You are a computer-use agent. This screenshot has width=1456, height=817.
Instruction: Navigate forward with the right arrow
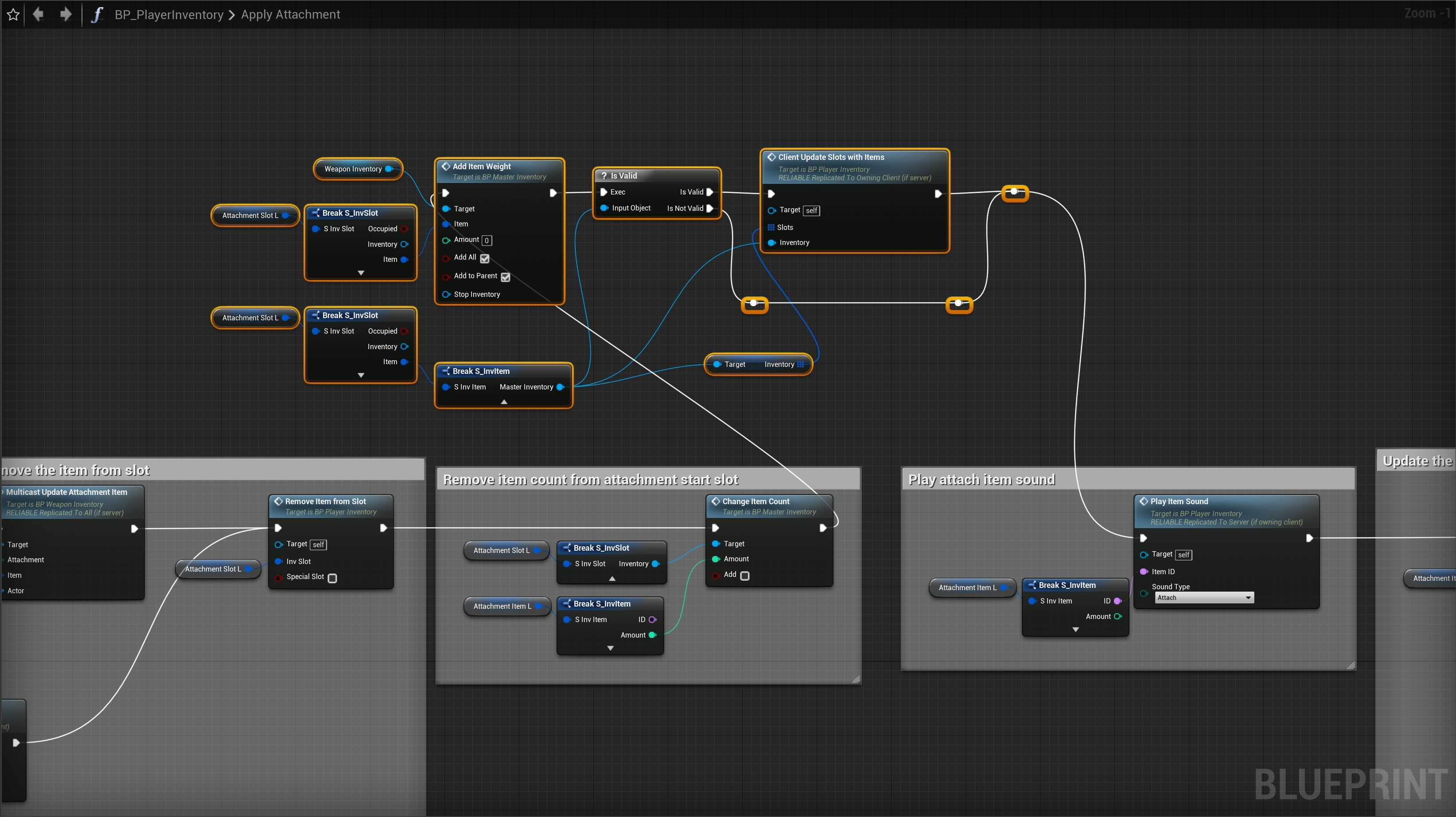(x=66, y=14)
